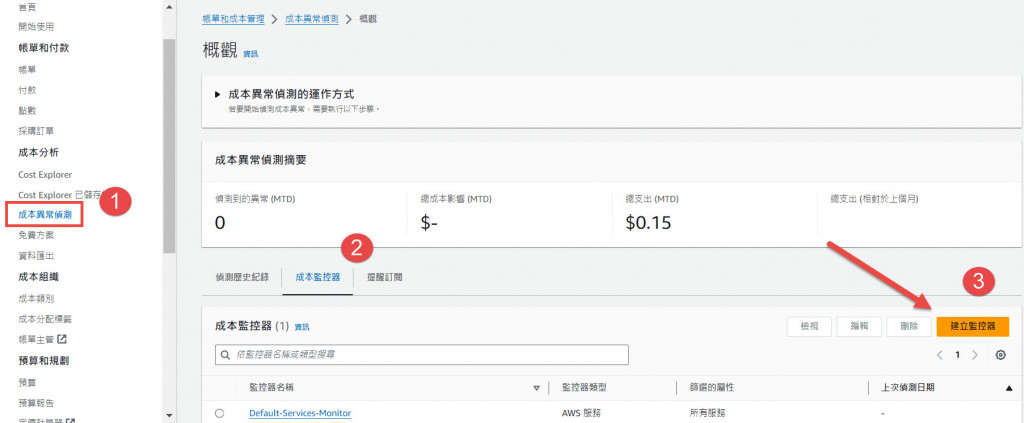Click AWS 服務 monitor type cell
The image size is (1024, 423).
[579, 413]
